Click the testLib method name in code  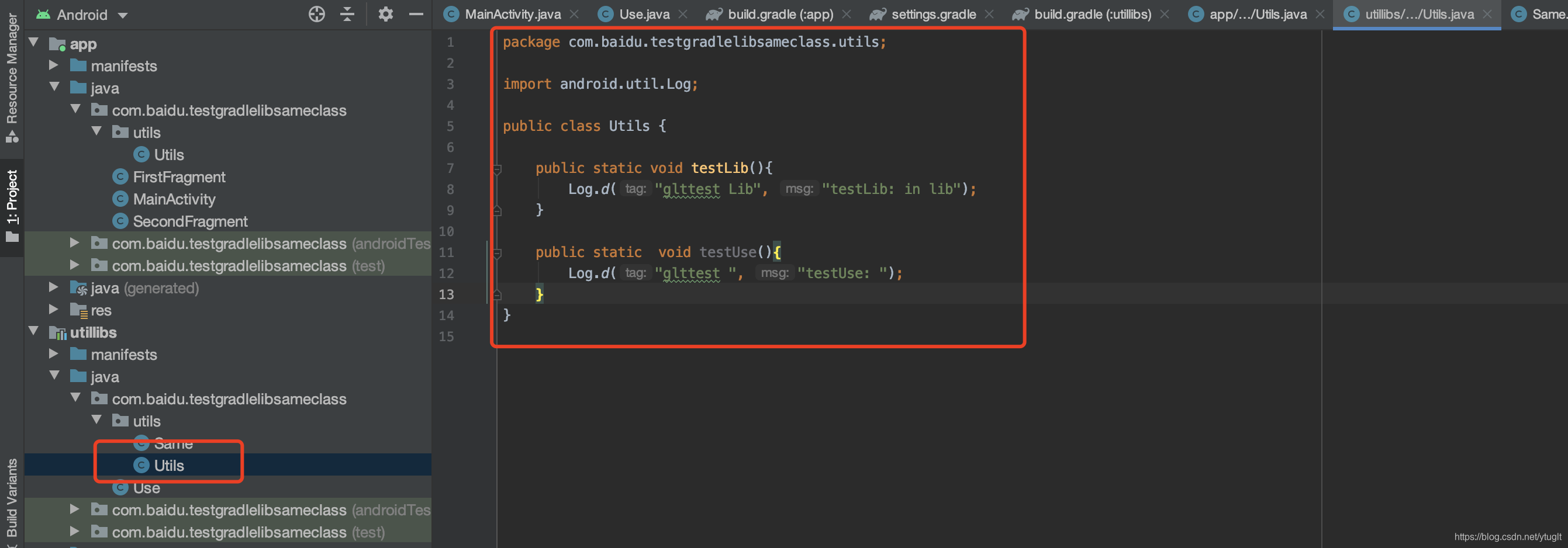719,168
